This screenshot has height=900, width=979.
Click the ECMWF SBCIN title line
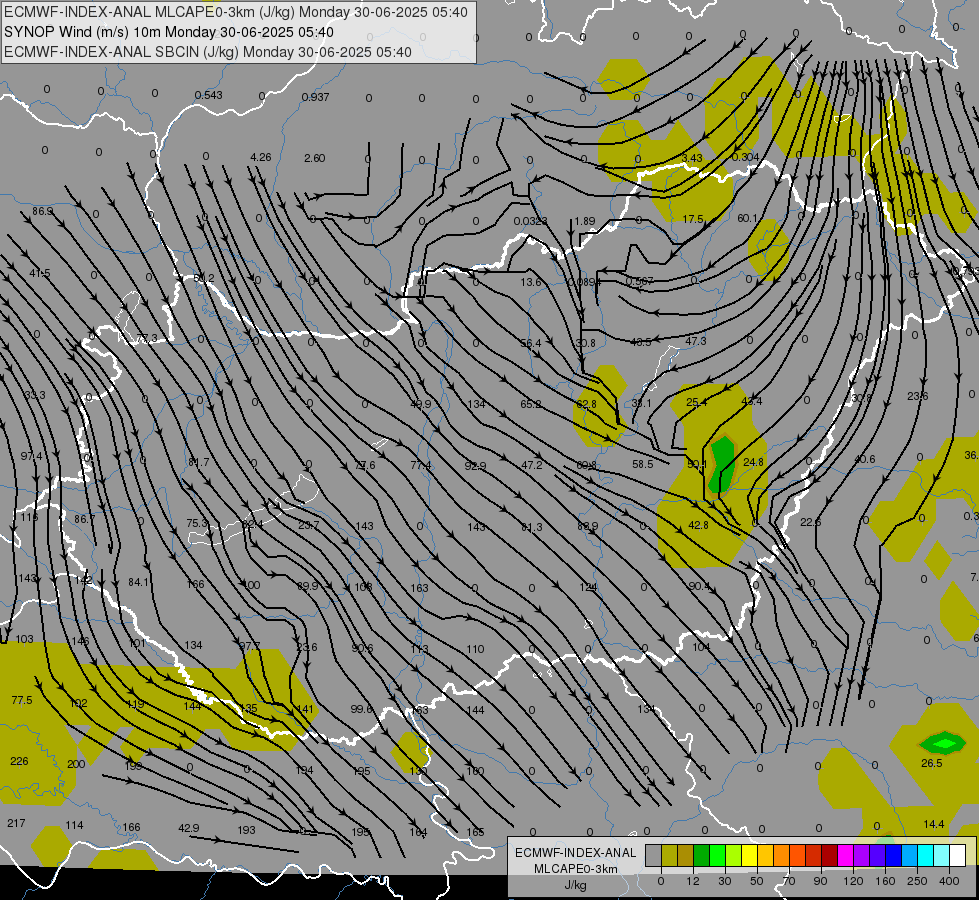coord(208,52)
